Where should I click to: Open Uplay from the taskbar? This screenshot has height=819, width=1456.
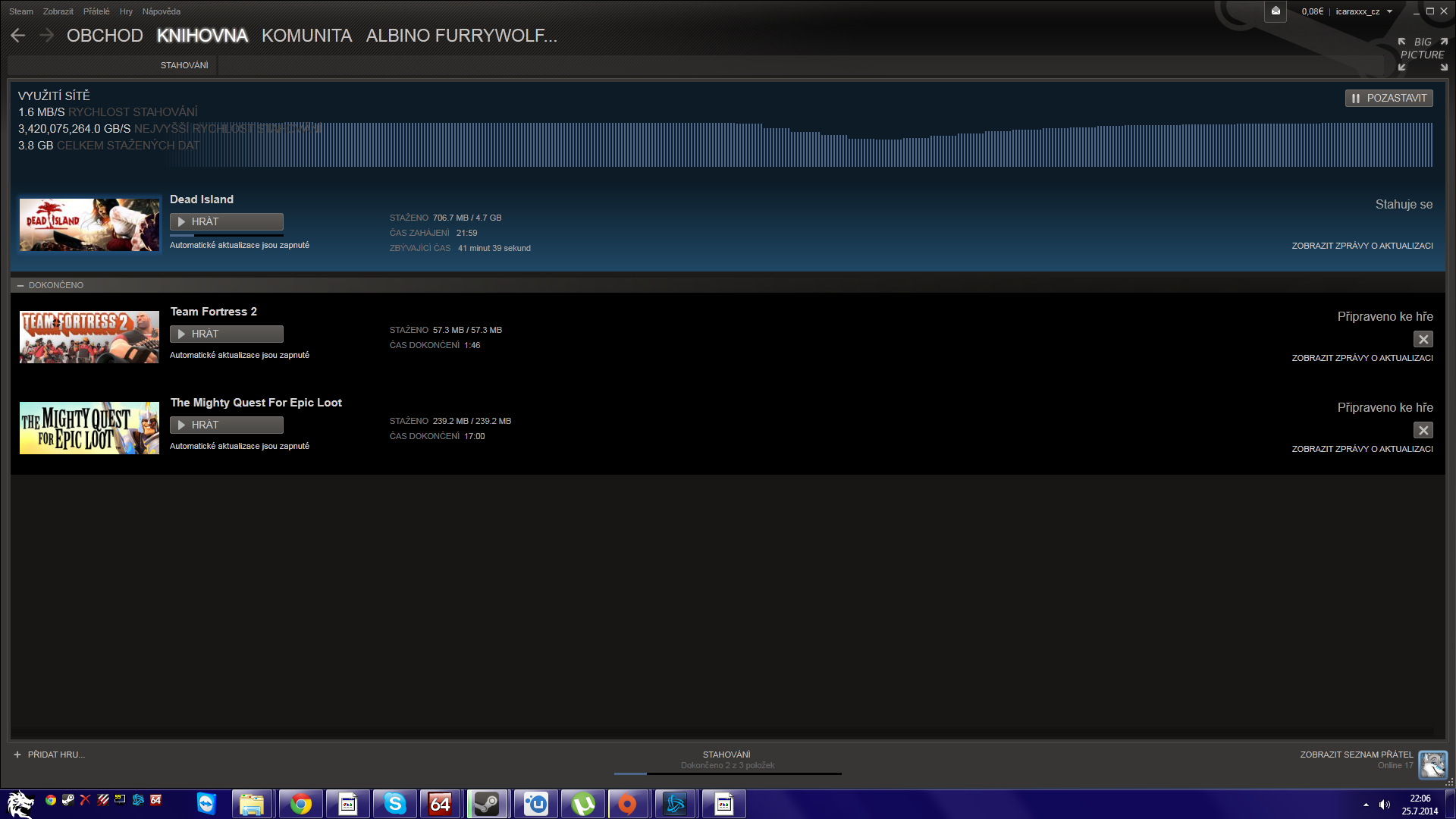click(x=536, y=804)
